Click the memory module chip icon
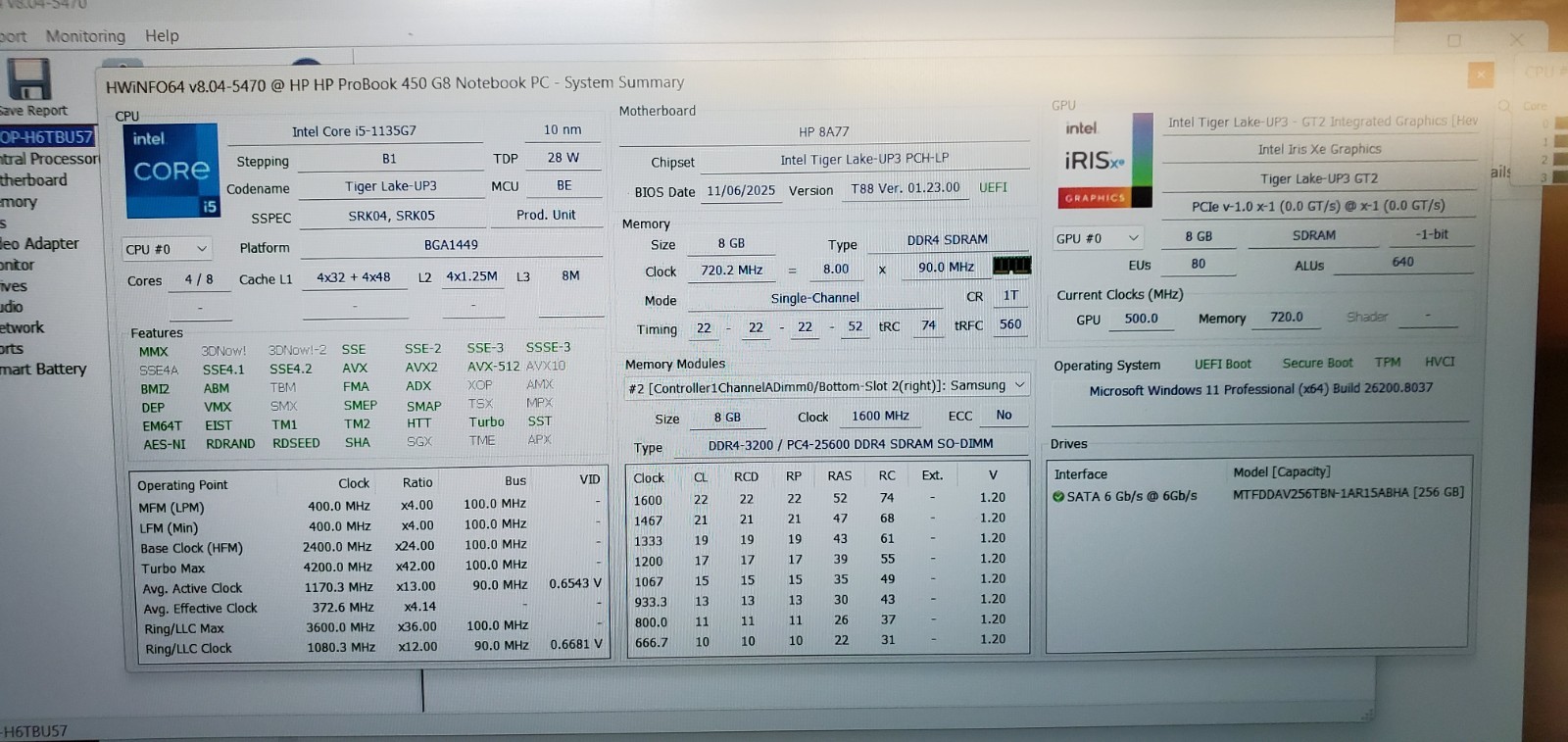 pos(1011,266)
